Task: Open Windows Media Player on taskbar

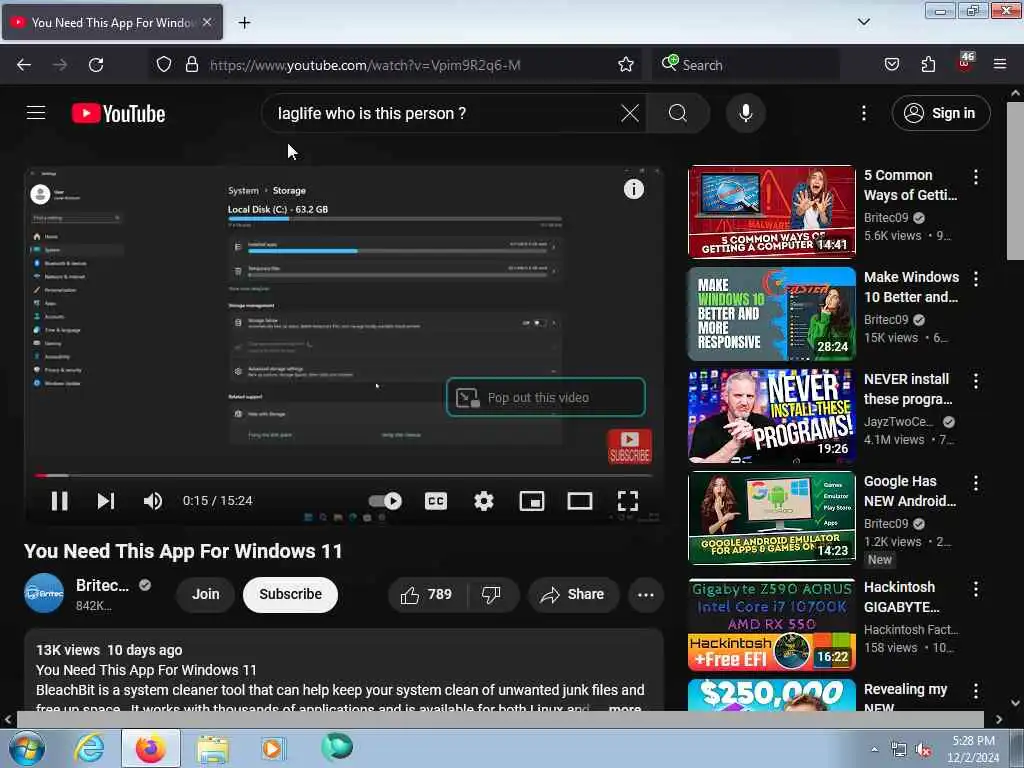Action: (x=272, y=748)
